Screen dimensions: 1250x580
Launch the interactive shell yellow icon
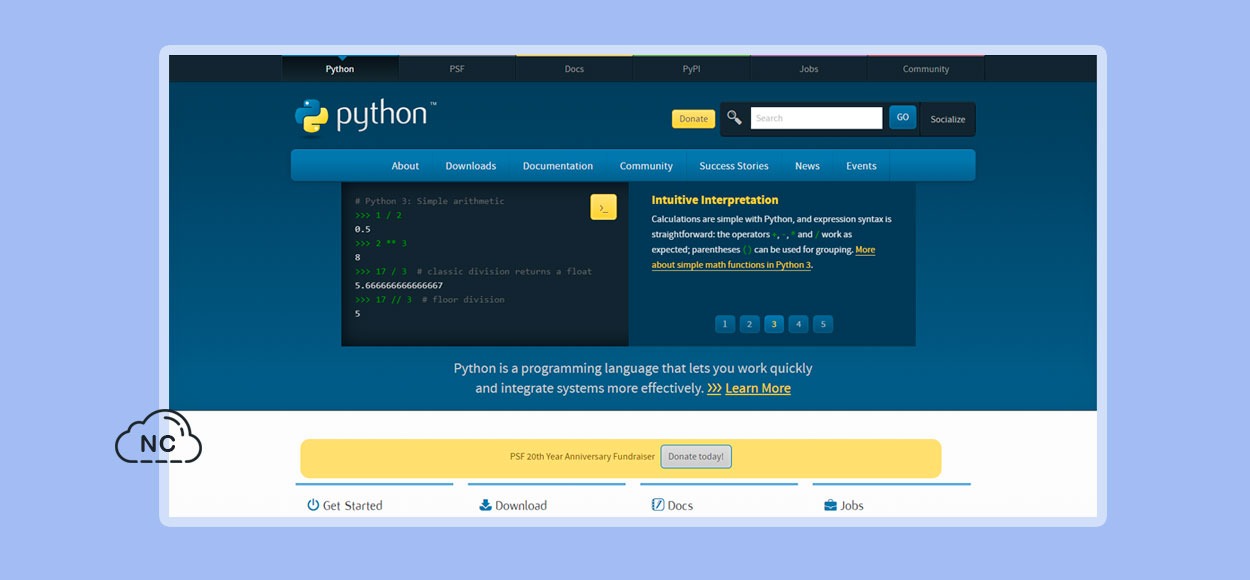pyautogui.click(x=603, y=207)
